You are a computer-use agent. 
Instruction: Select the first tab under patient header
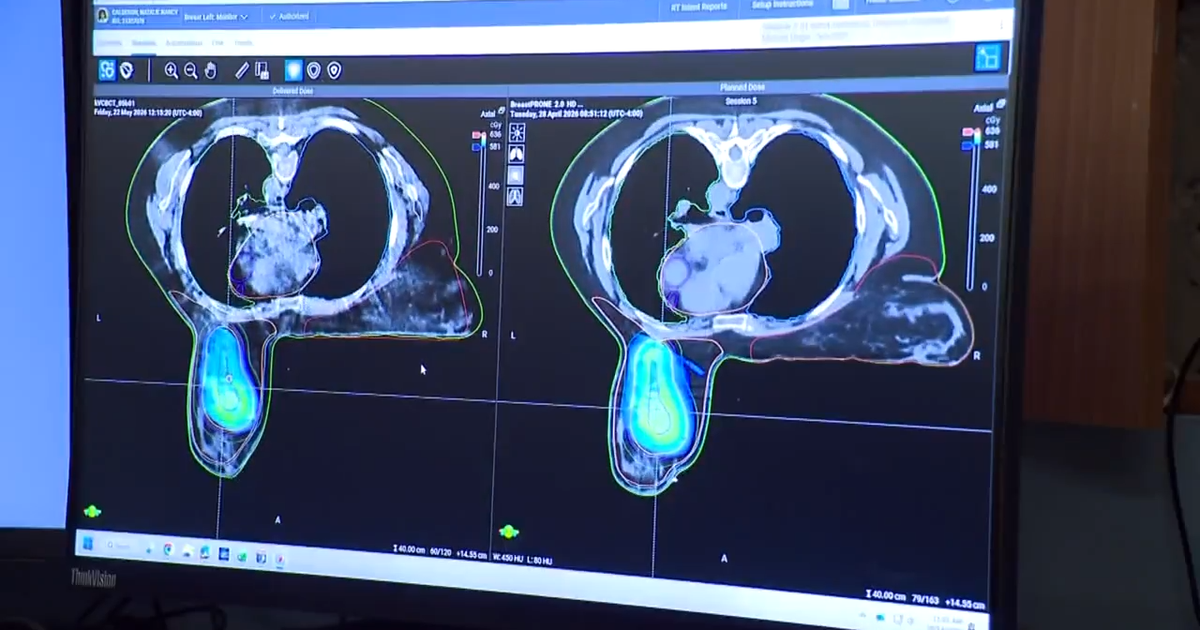tap(110, 43)
